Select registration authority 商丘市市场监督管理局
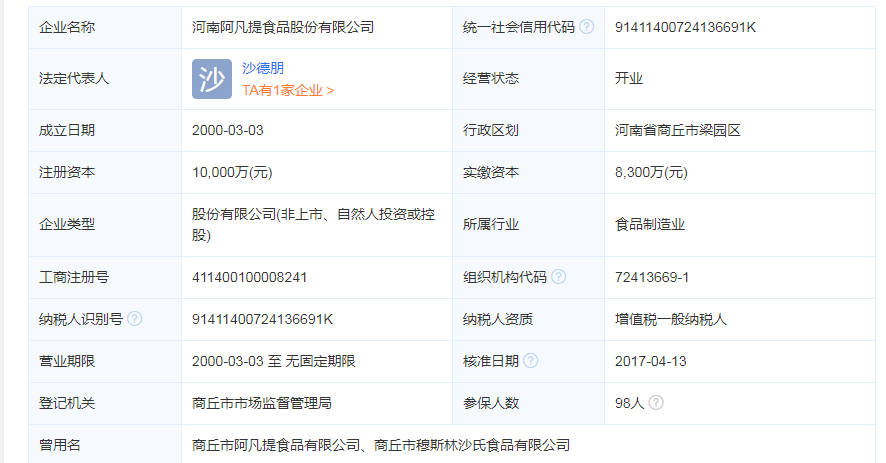The image size is (886, 463). [x=262, y=403]
